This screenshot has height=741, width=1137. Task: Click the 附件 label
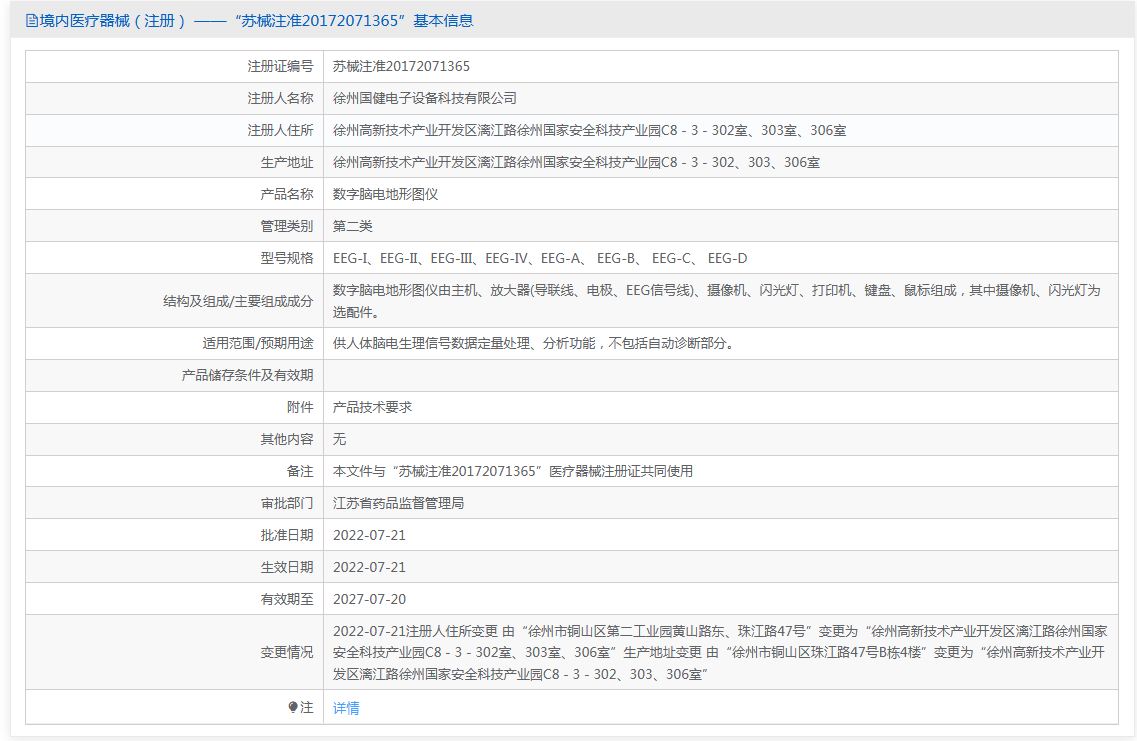click(x=300, y=407)
